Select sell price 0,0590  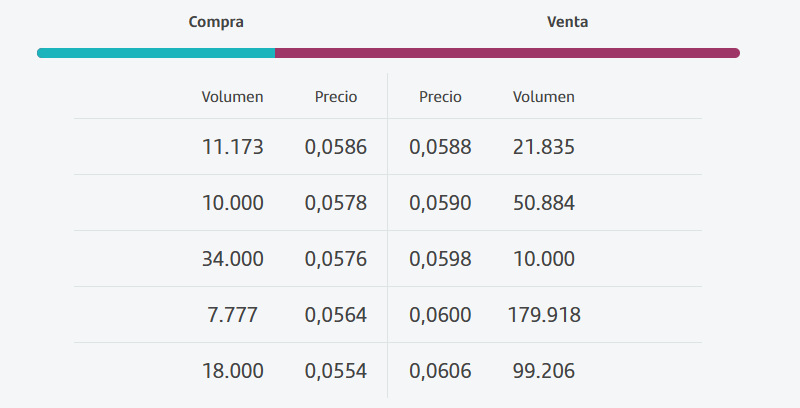(440, 203)
